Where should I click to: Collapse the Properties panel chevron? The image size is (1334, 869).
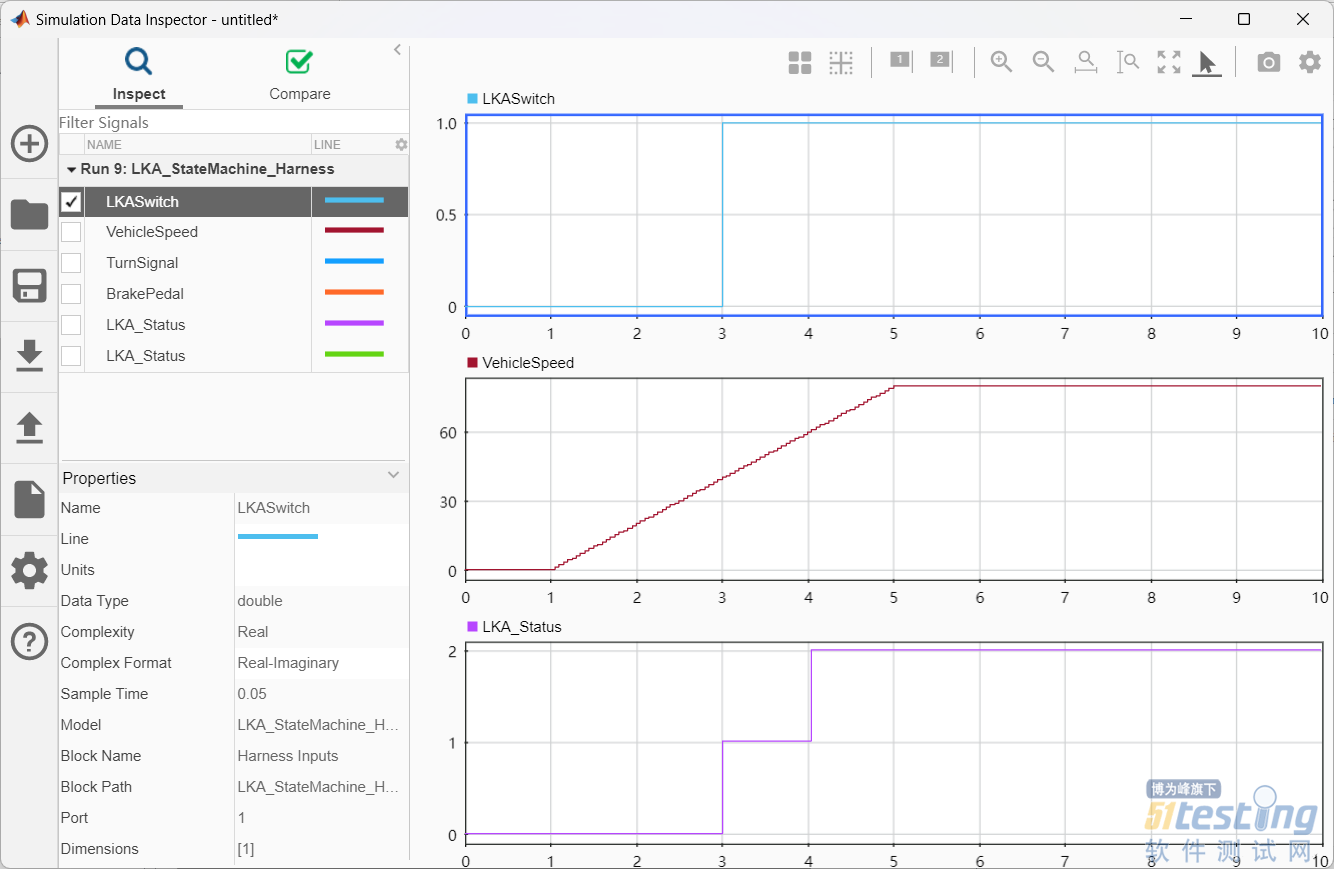[x=393, y=476]
